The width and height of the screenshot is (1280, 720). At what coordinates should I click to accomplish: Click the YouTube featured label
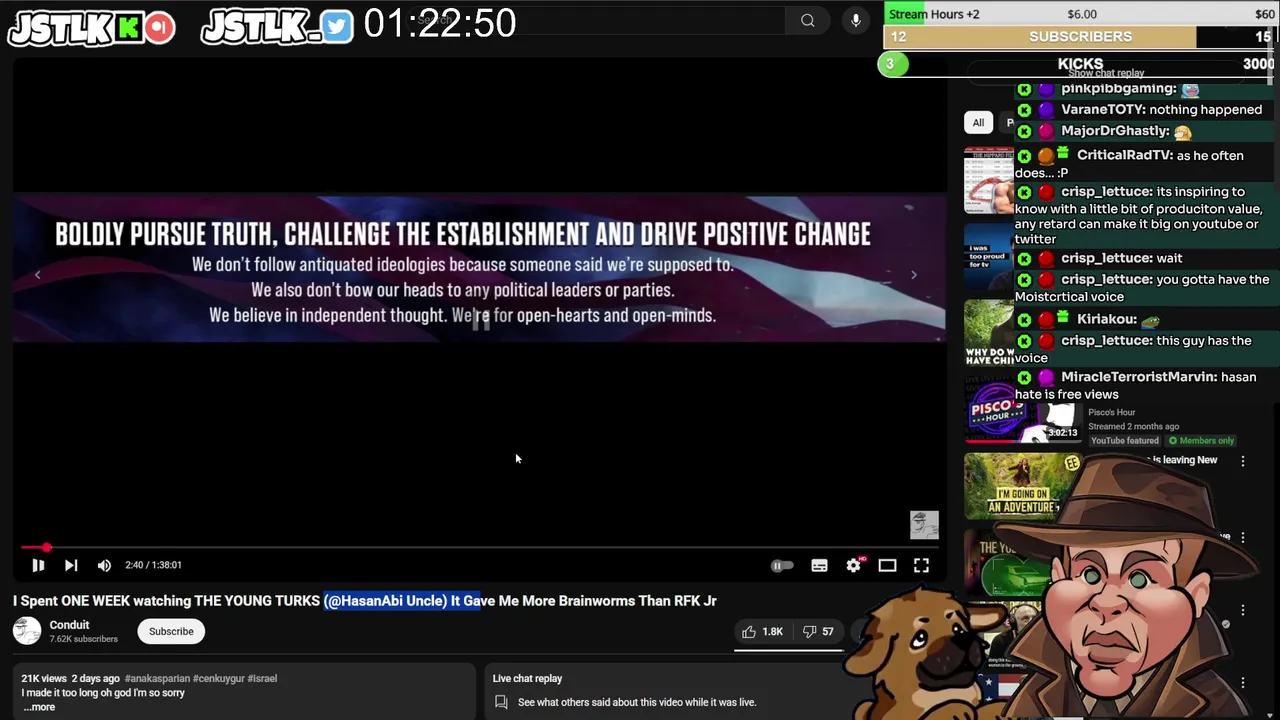[x=1124, y=441]
